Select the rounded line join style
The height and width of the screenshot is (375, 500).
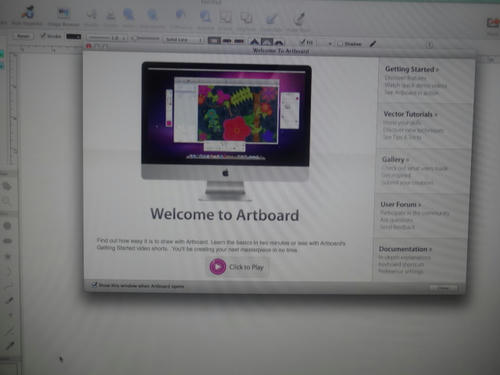tap(279, 42)
